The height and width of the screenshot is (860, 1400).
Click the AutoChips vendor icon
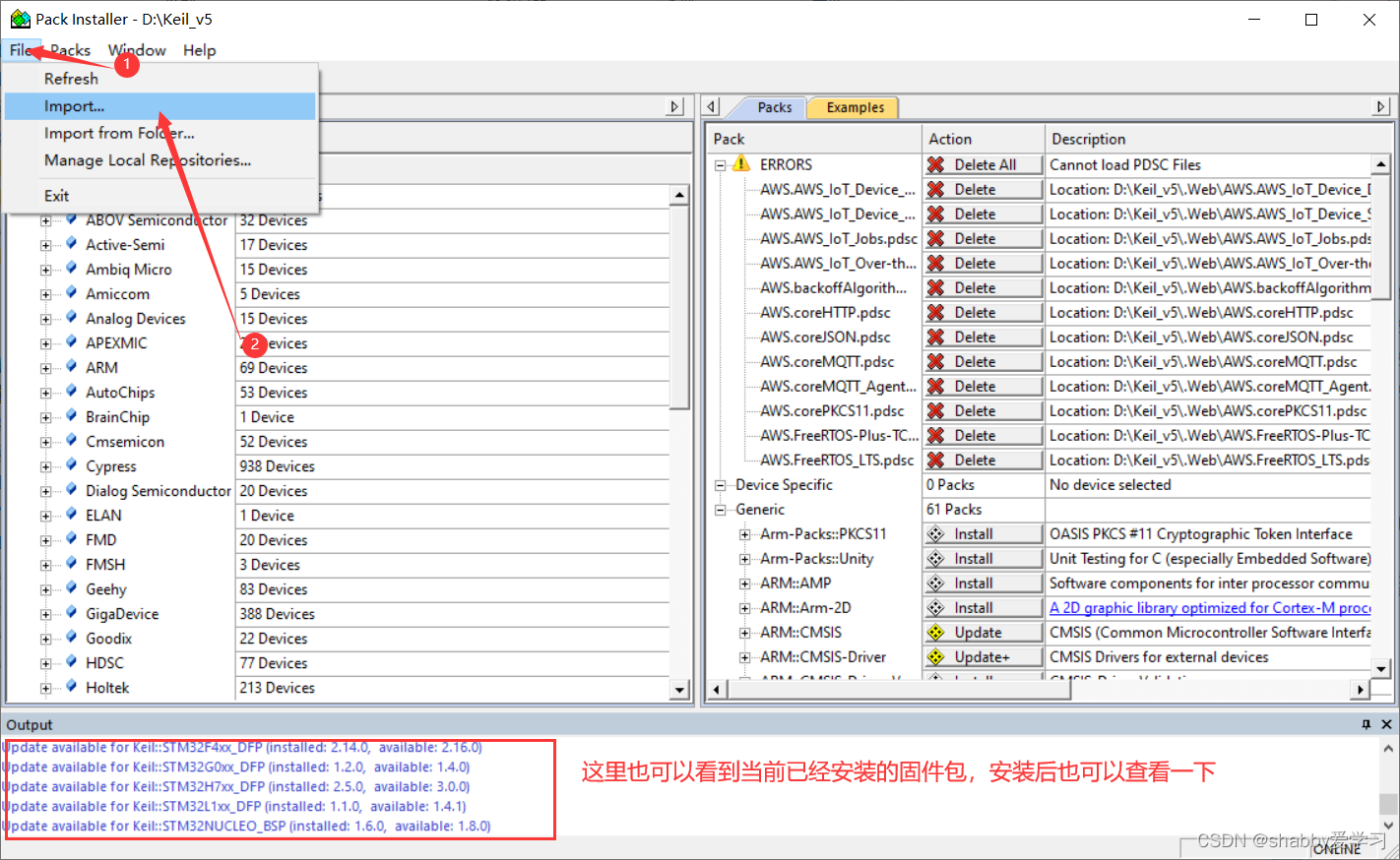[72, 392]
